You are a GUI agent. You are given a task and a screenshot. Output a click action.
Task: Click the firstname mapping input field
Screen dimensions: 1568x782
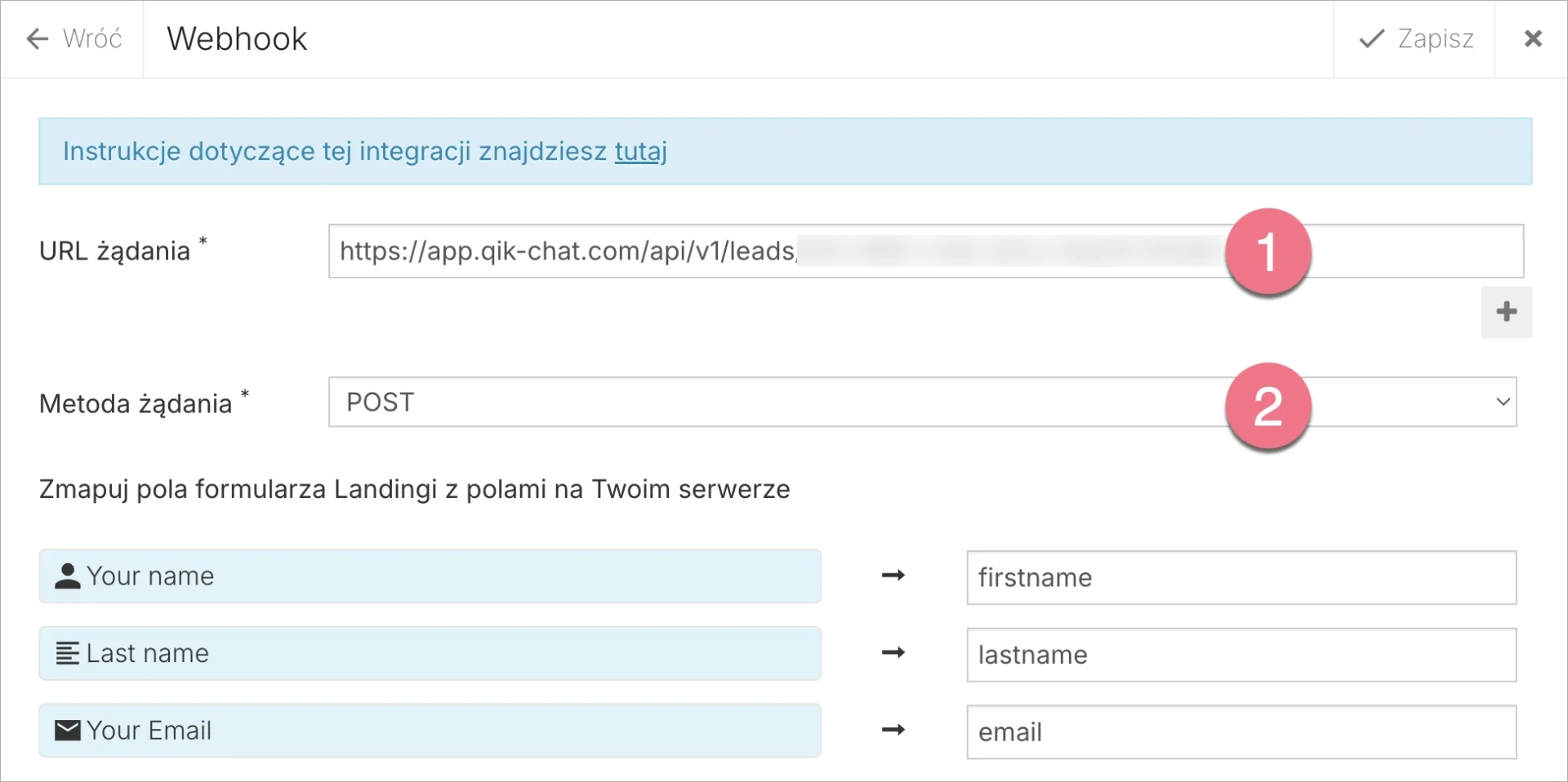(1240, 577)
